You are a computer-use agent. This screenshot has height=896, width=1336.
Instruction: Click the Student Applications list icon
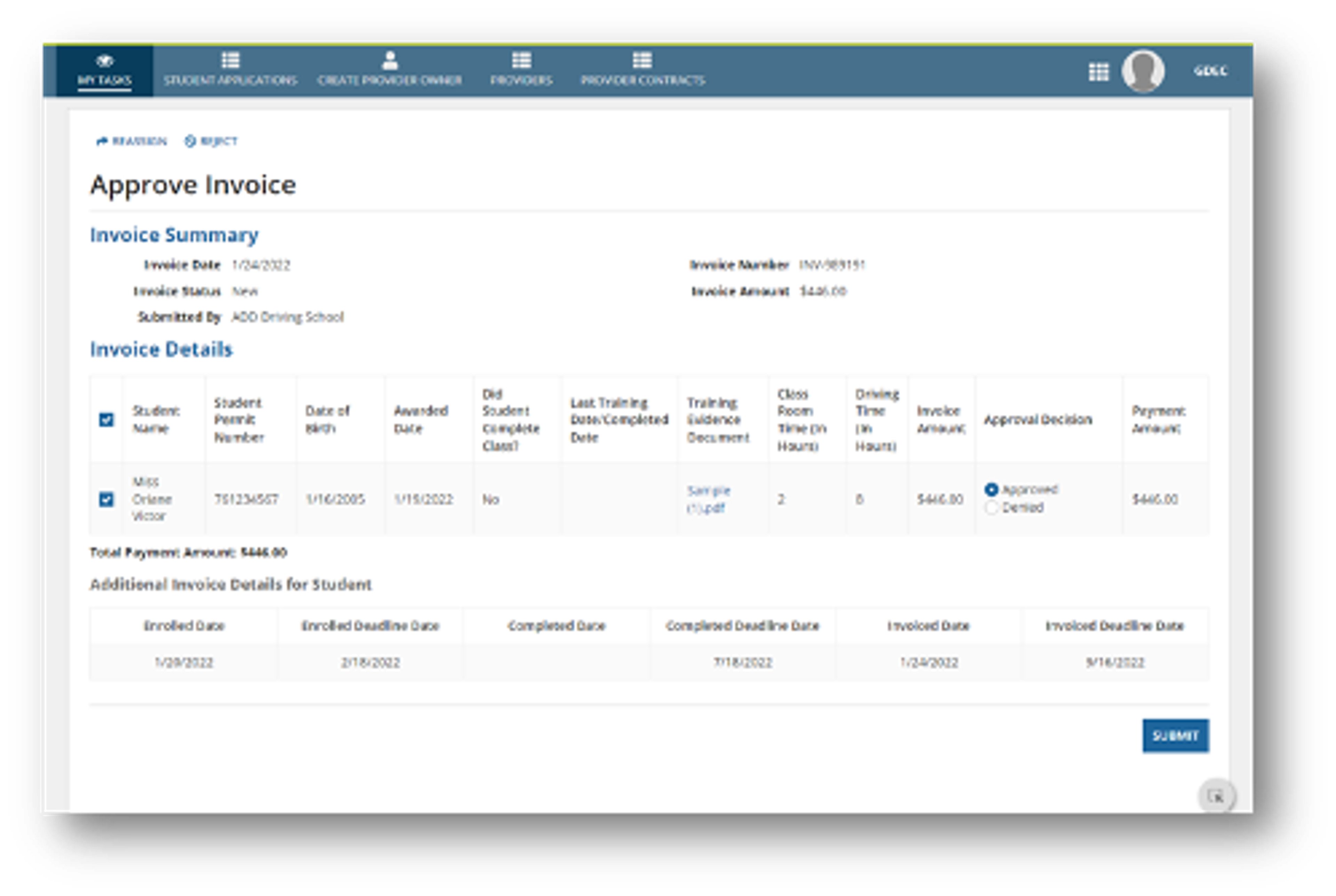pos(230,60)
